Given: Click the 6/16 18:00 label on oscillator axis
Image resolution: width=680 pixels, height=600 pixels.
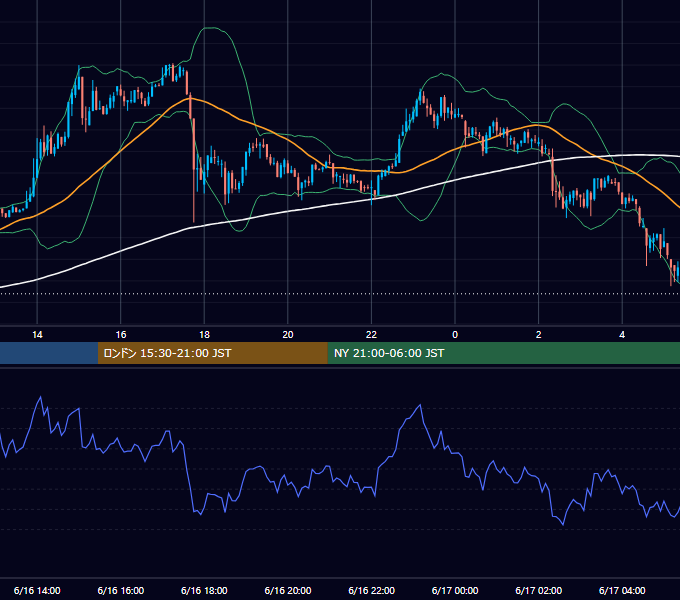Looking at the screenshot, I should coord(204,590).
